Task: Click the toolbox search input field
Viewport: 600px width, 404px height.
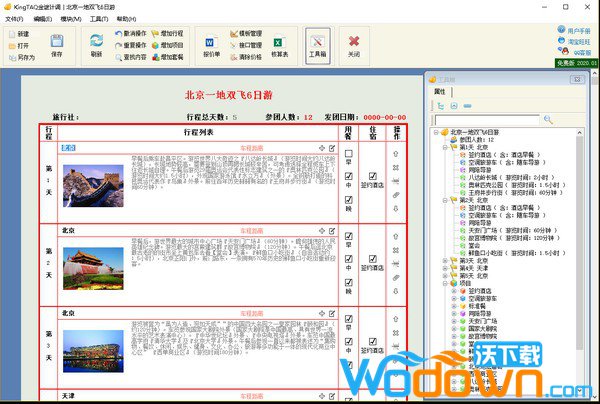Action: click(x=487, y=120)
